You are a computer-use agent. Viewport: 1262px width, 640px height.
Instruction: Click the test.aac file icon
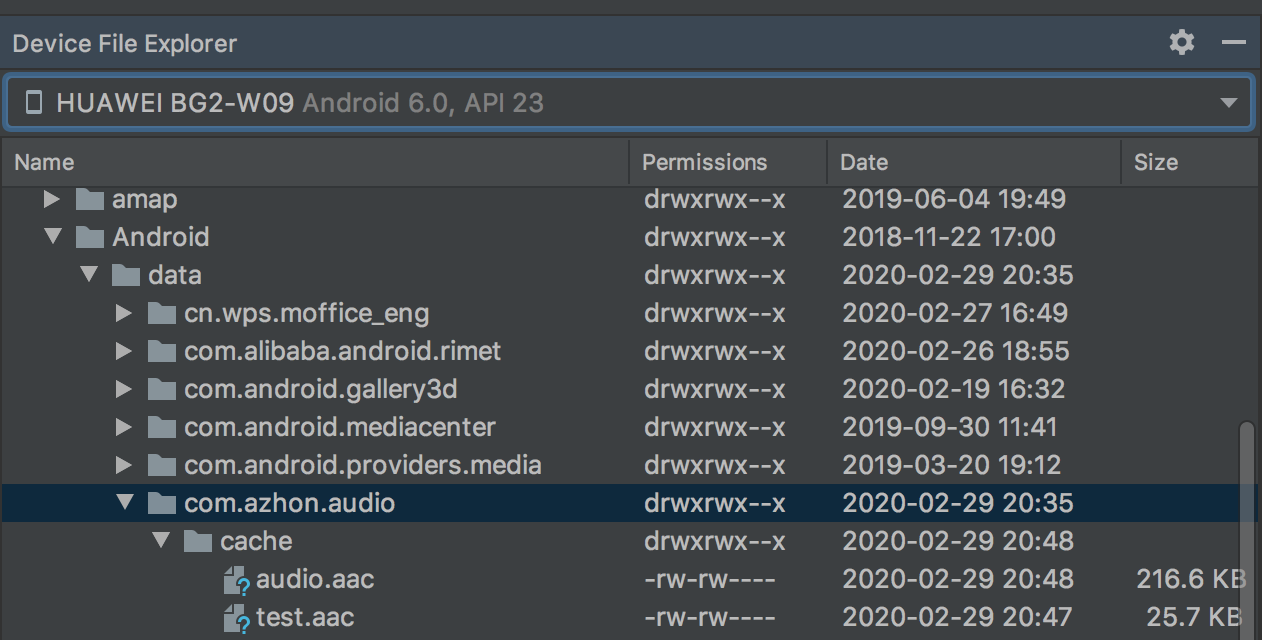[236, 618]
